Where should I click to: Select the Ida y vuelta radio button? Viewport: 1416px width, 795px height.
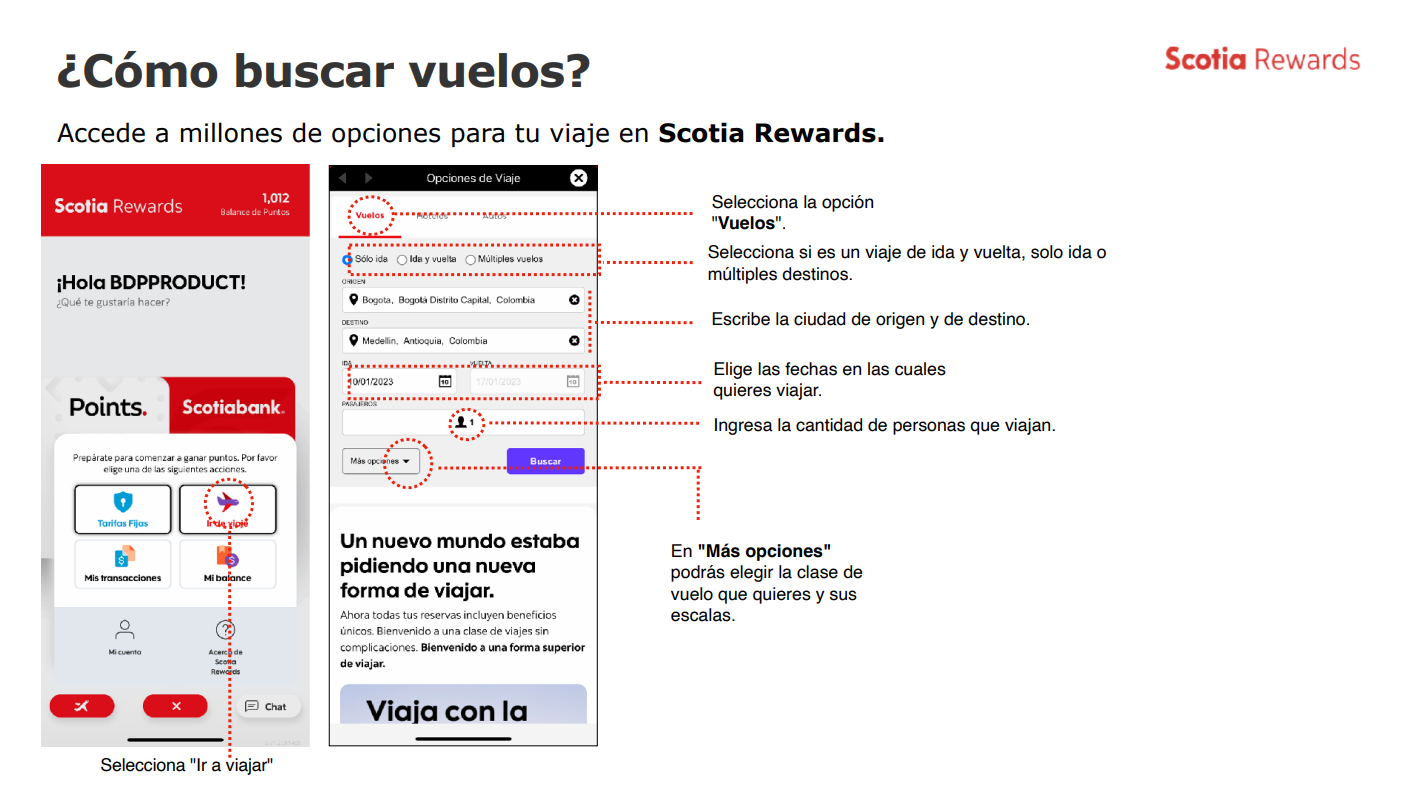(402, 259)
